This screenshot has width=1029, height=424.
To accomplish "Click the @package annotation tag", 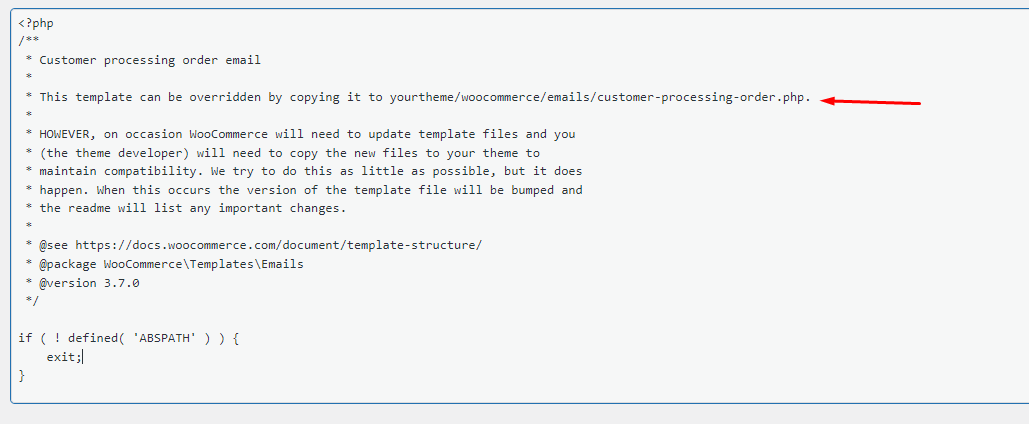I will (68, 264).
